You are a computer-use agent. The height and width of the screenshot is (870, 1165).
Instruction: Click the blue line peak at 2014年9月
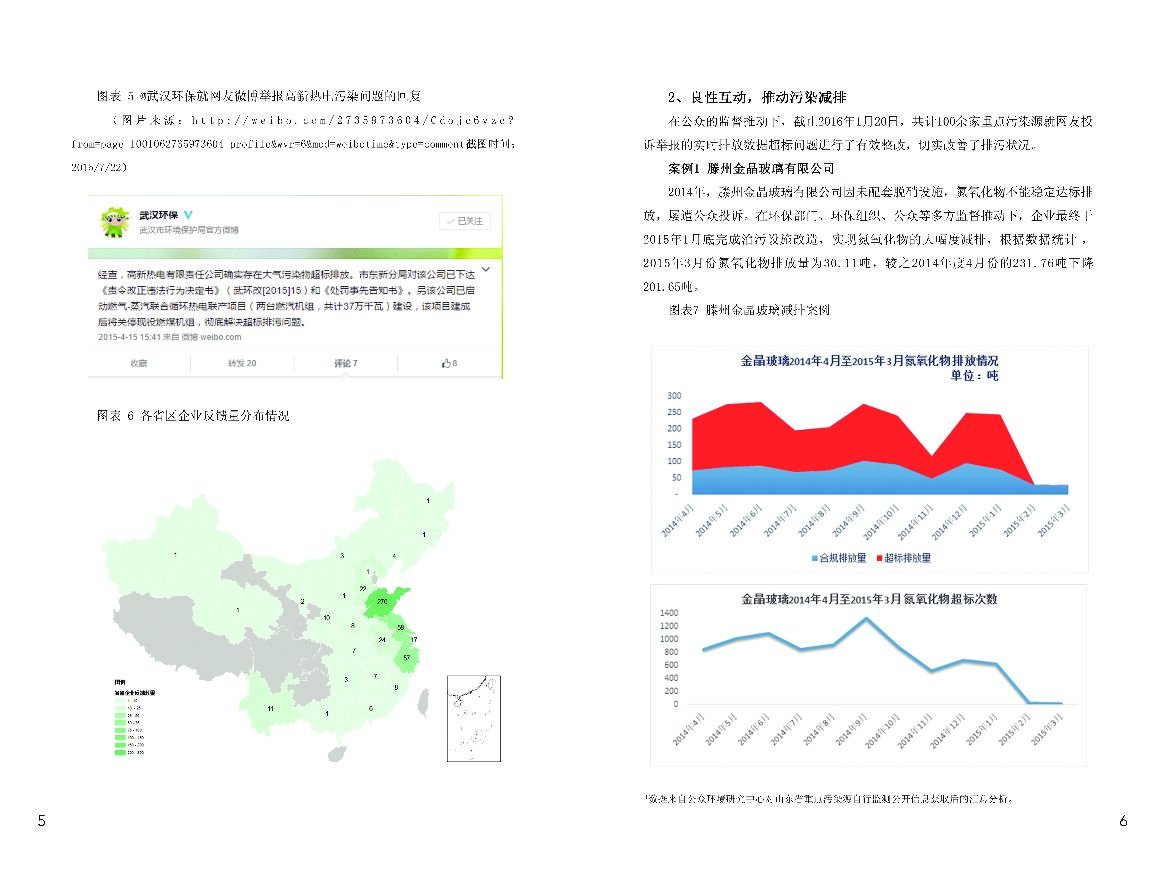pyautogui.click(x=866, y=618)
